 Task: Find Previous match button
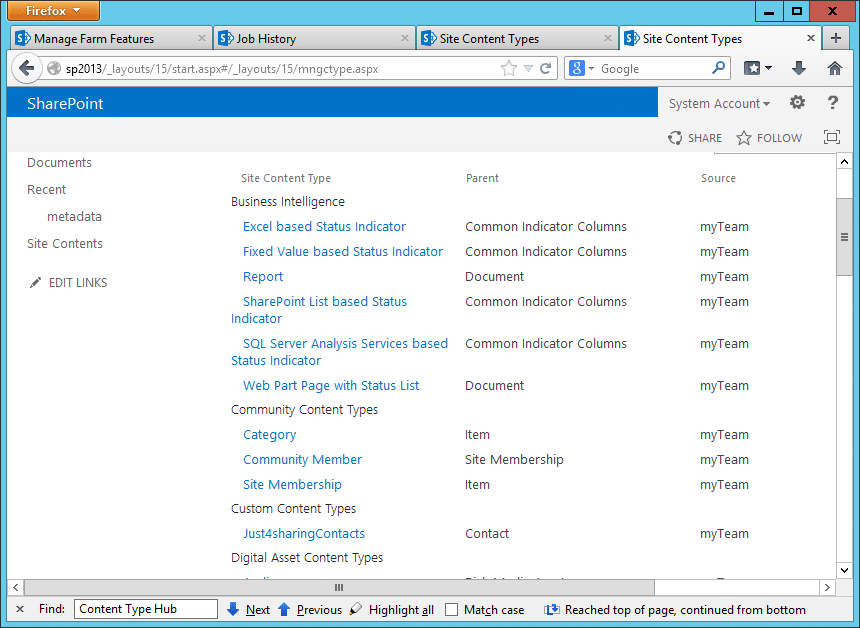(x=310, y=609)
